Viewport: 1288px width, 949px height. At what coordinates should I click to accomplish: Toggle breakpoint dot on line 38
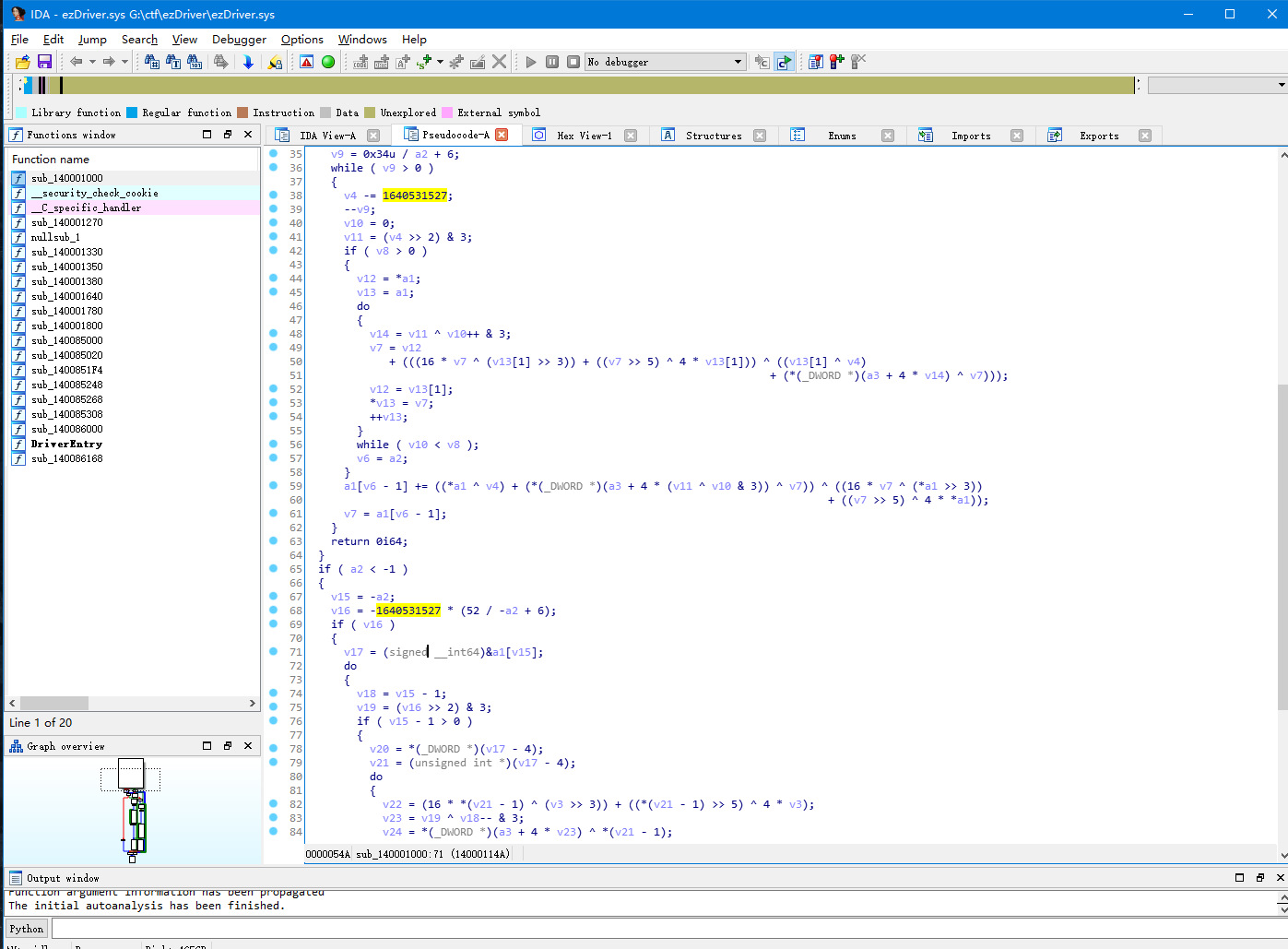pyautogui.click(x=274, y=196)
